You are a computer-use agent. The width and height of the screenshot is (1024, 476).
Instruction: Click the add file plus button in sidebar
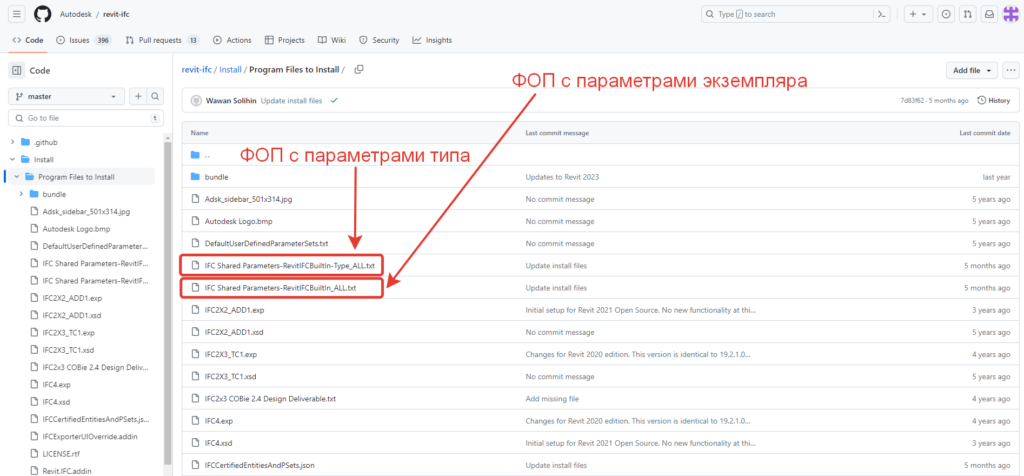click(x=138, y=97)
